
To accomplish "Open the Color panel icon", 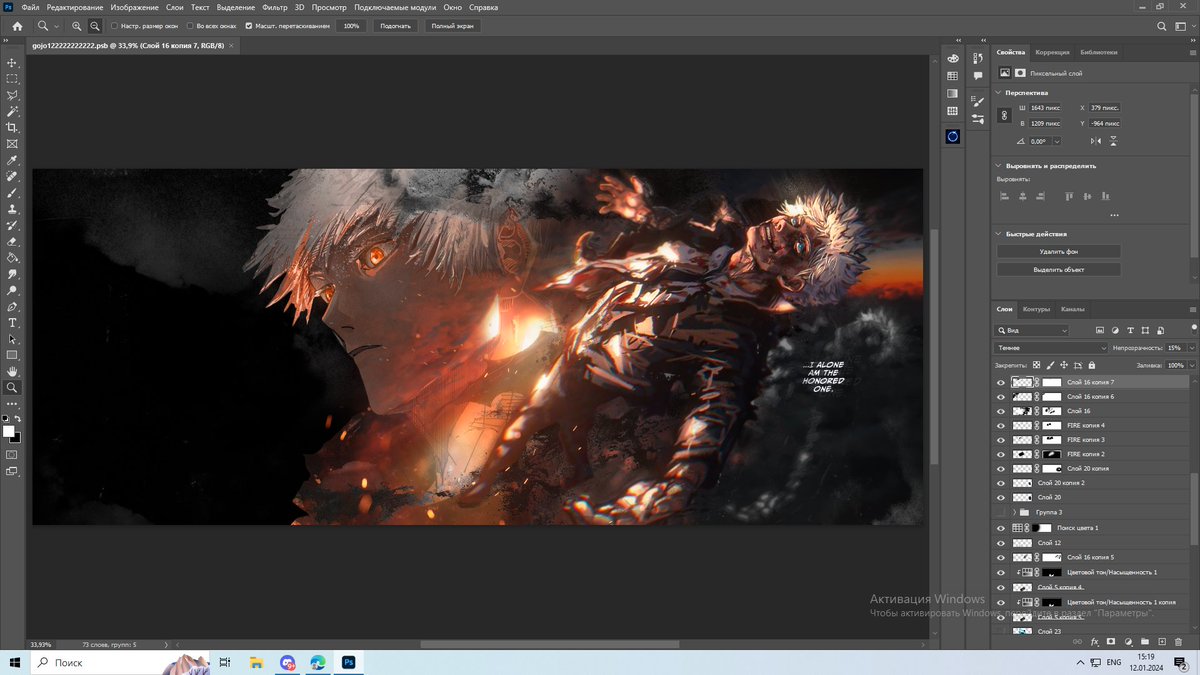I will [x=953, y=59].
